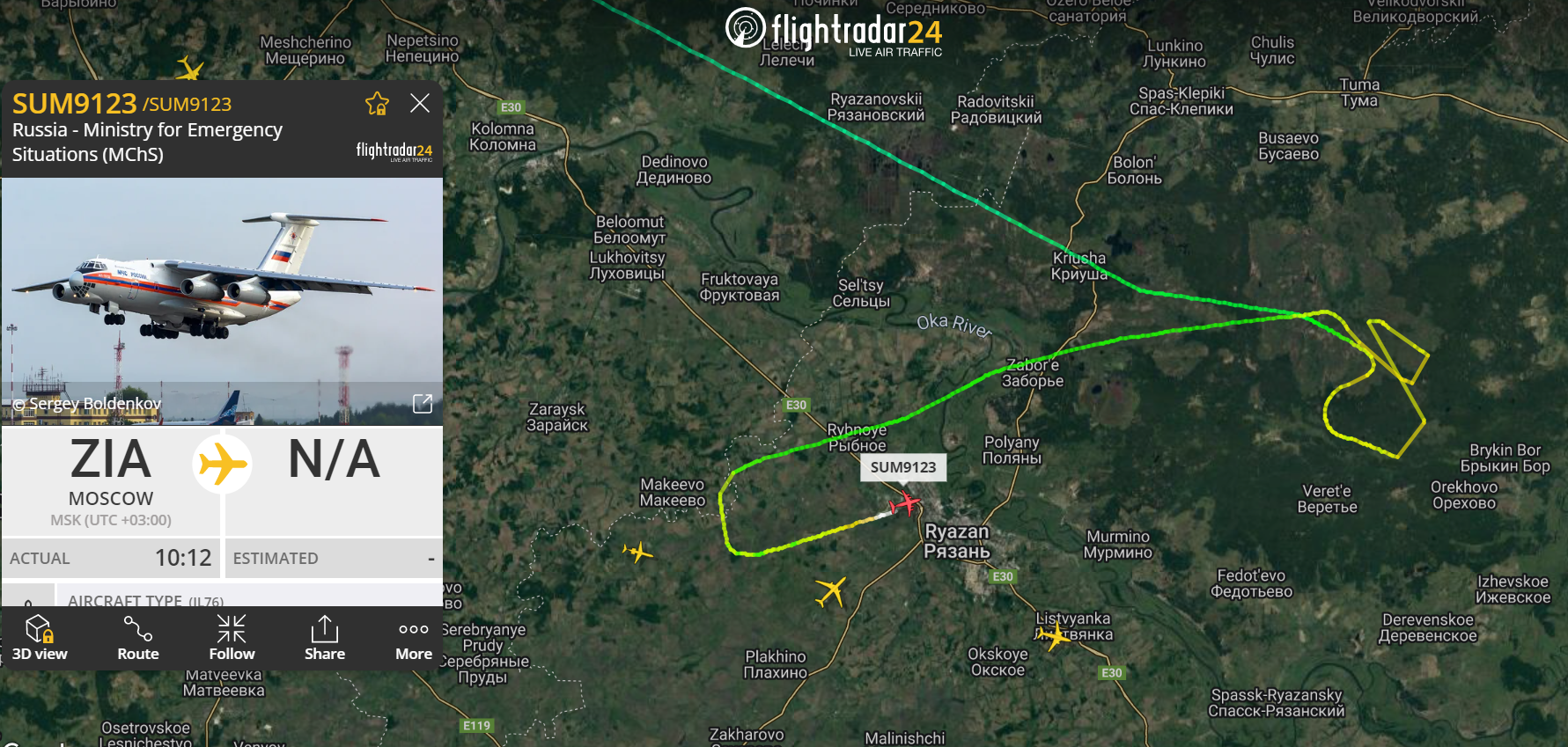This screenshot has height=747, width=1568.
Task: Close the SUM9123 flight info panel
Action: click(x=420, y=103)
